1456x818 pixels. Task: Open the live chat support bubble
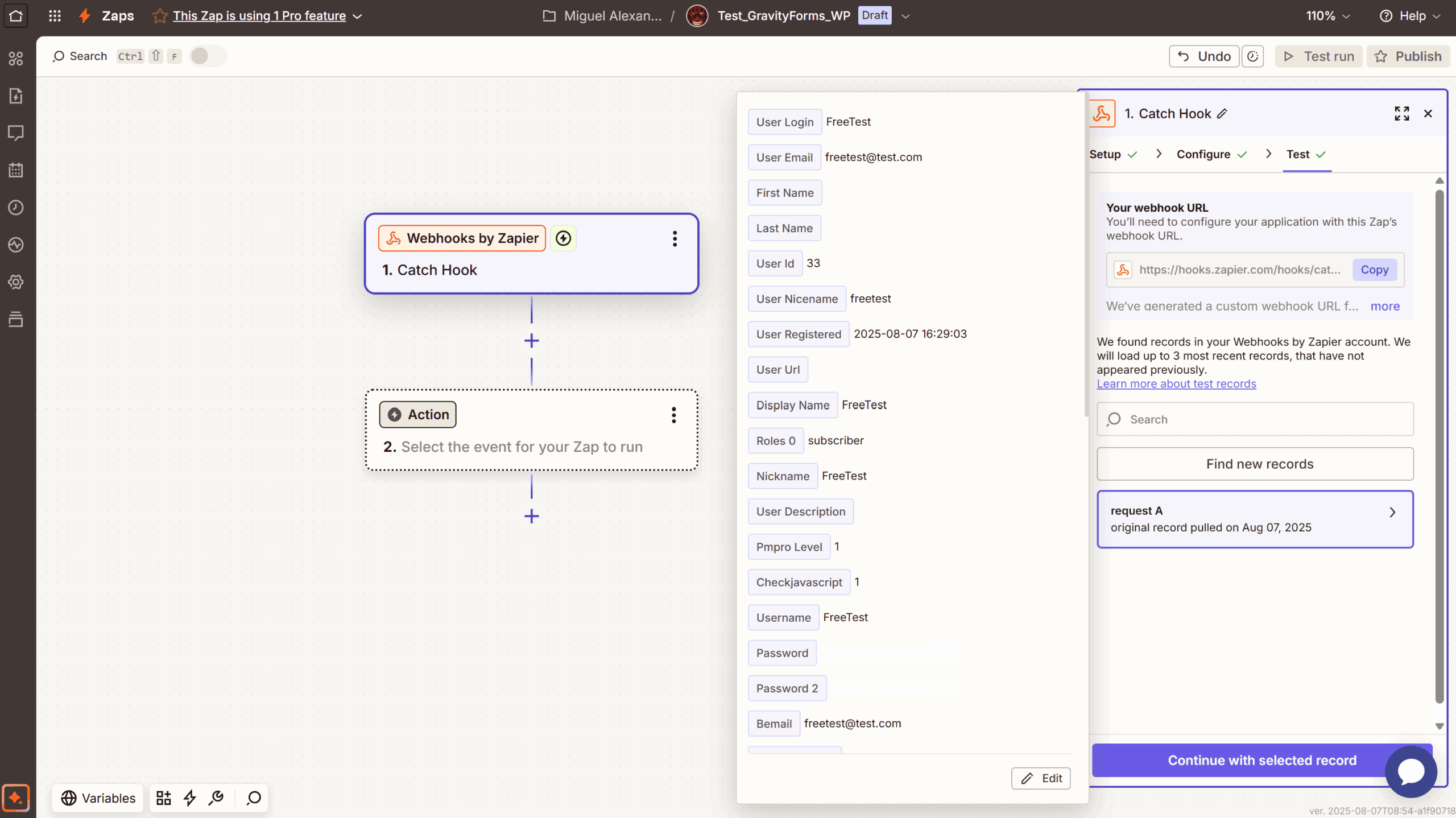click(1410, 771)
